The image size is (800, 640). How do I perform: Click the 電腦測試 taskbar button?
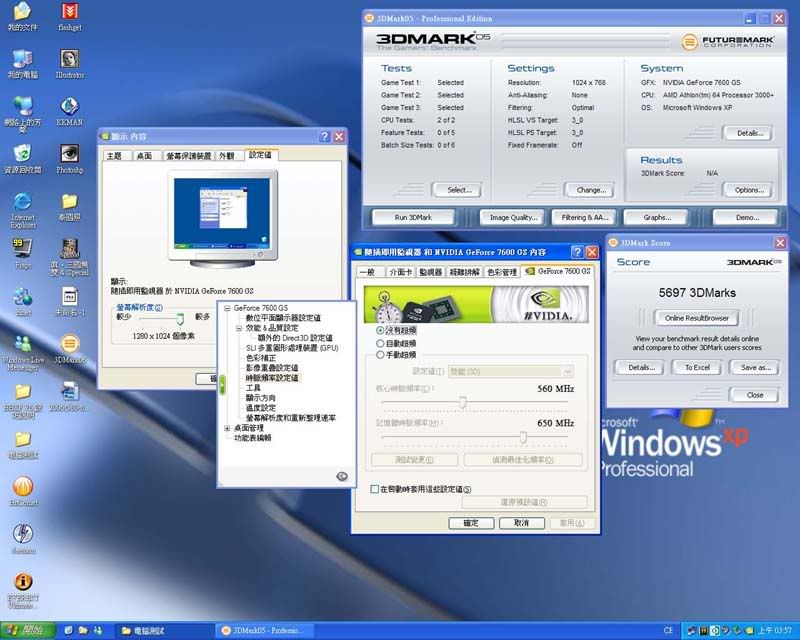163,631
